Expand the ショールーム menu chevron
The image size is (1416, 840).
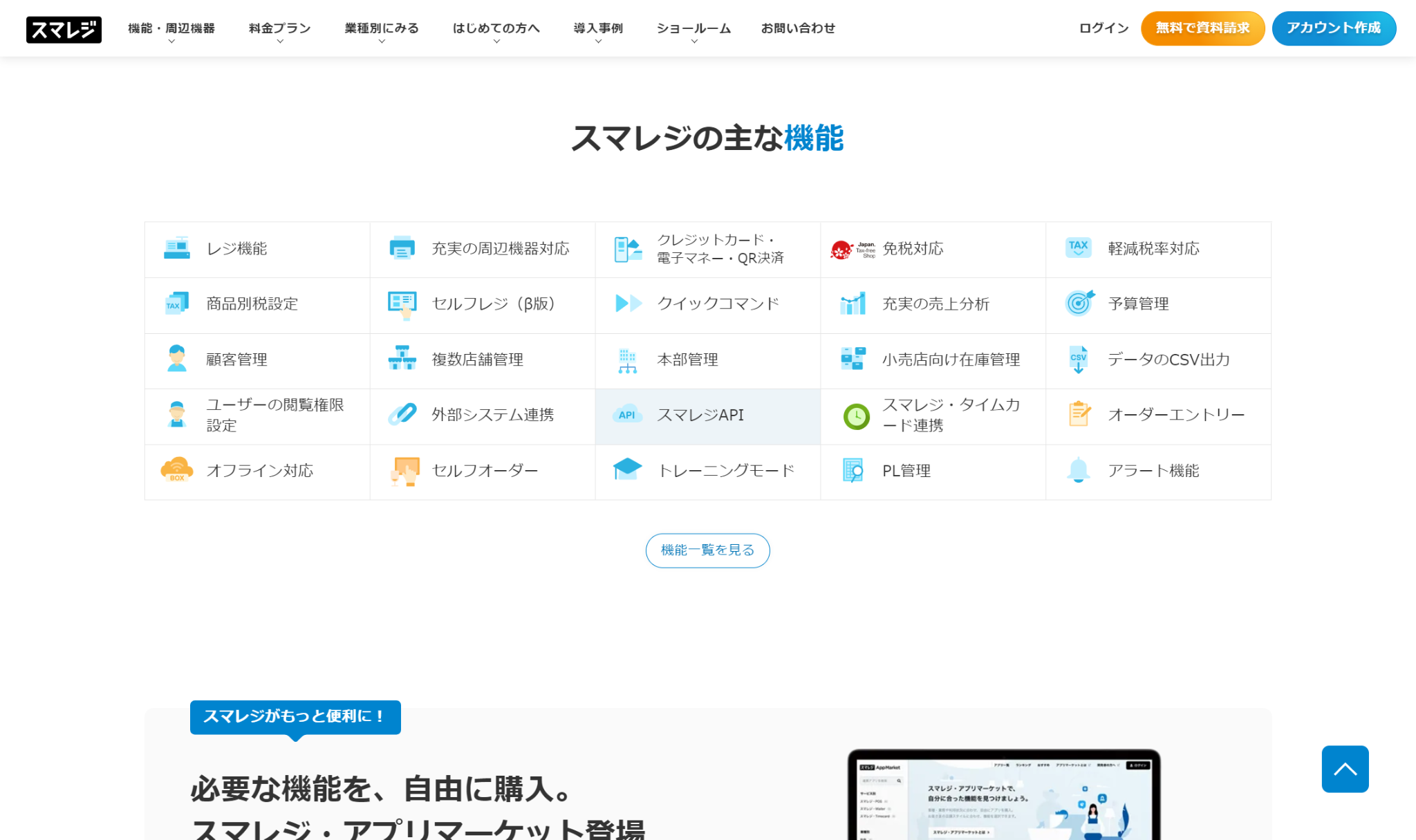point(694,41)
